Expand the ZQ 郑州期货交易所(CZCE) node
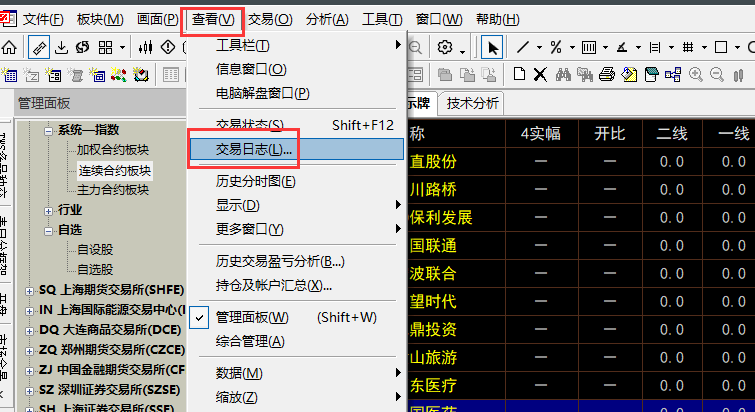 coord(29,351)
